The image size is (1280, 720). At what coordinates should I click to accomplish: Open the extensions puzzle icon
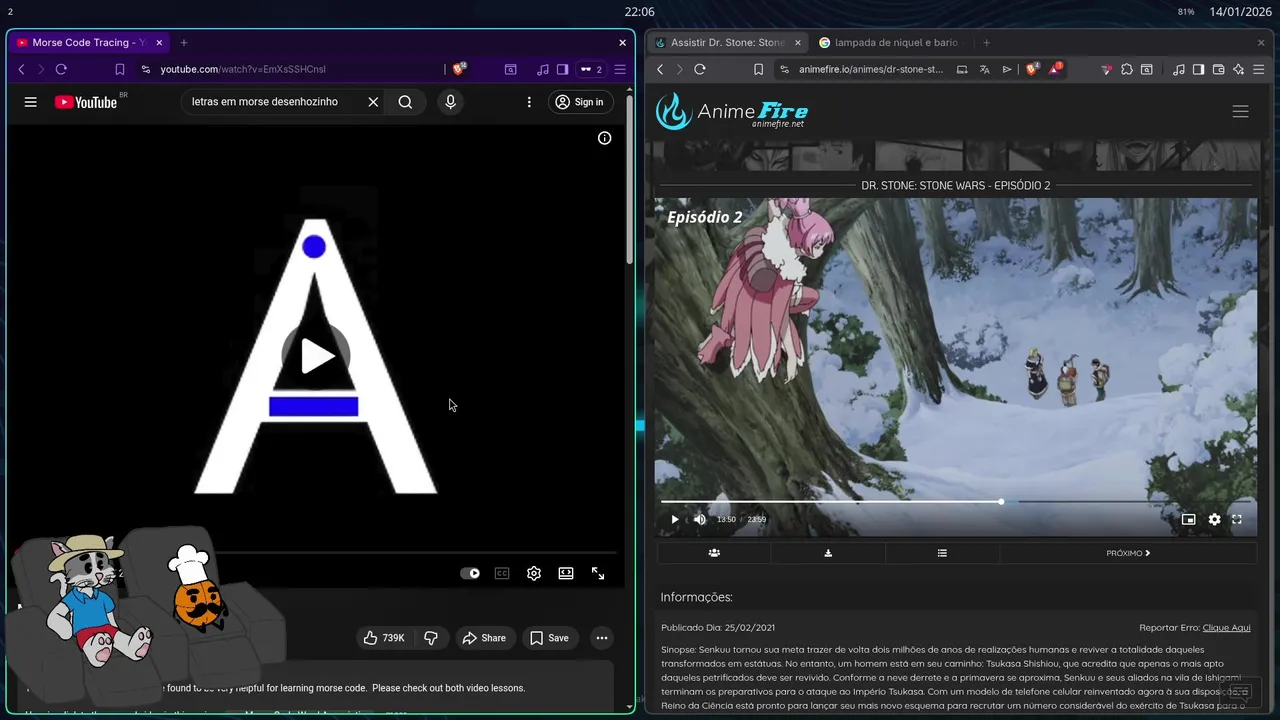1127,69
